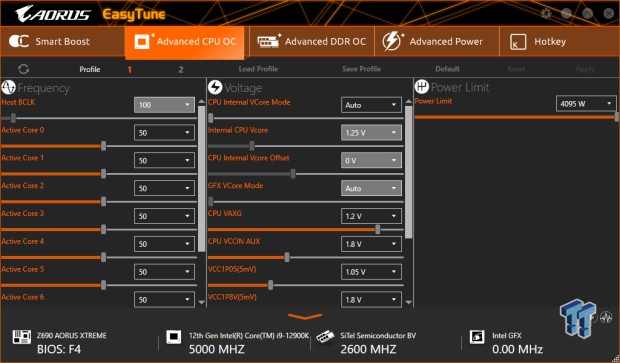Screen dimensions: 620x363
Task: Select profile 2
Action: point(181,70)
